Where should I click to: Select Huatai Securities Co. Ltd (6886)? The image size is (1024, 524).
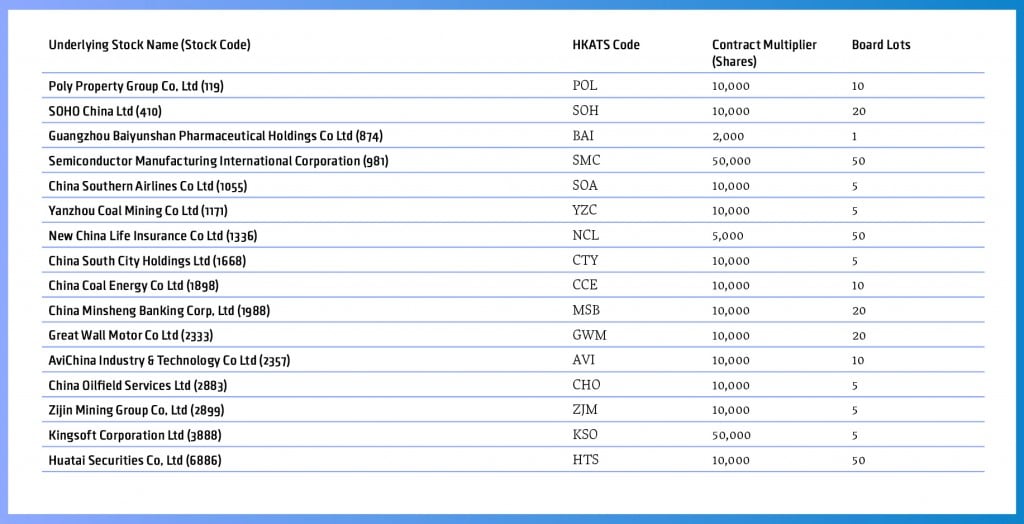(x=135, y=460)
